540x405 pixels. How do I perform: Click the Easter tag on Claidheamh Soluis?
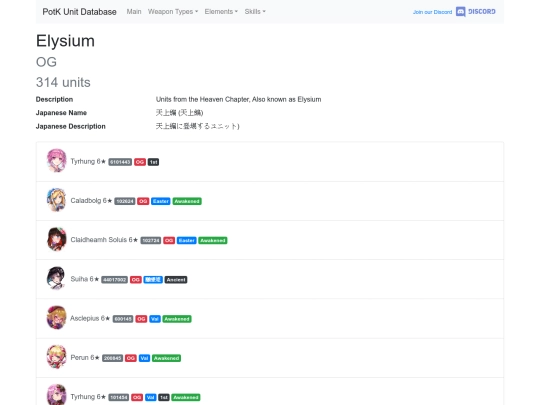[187, 240]
